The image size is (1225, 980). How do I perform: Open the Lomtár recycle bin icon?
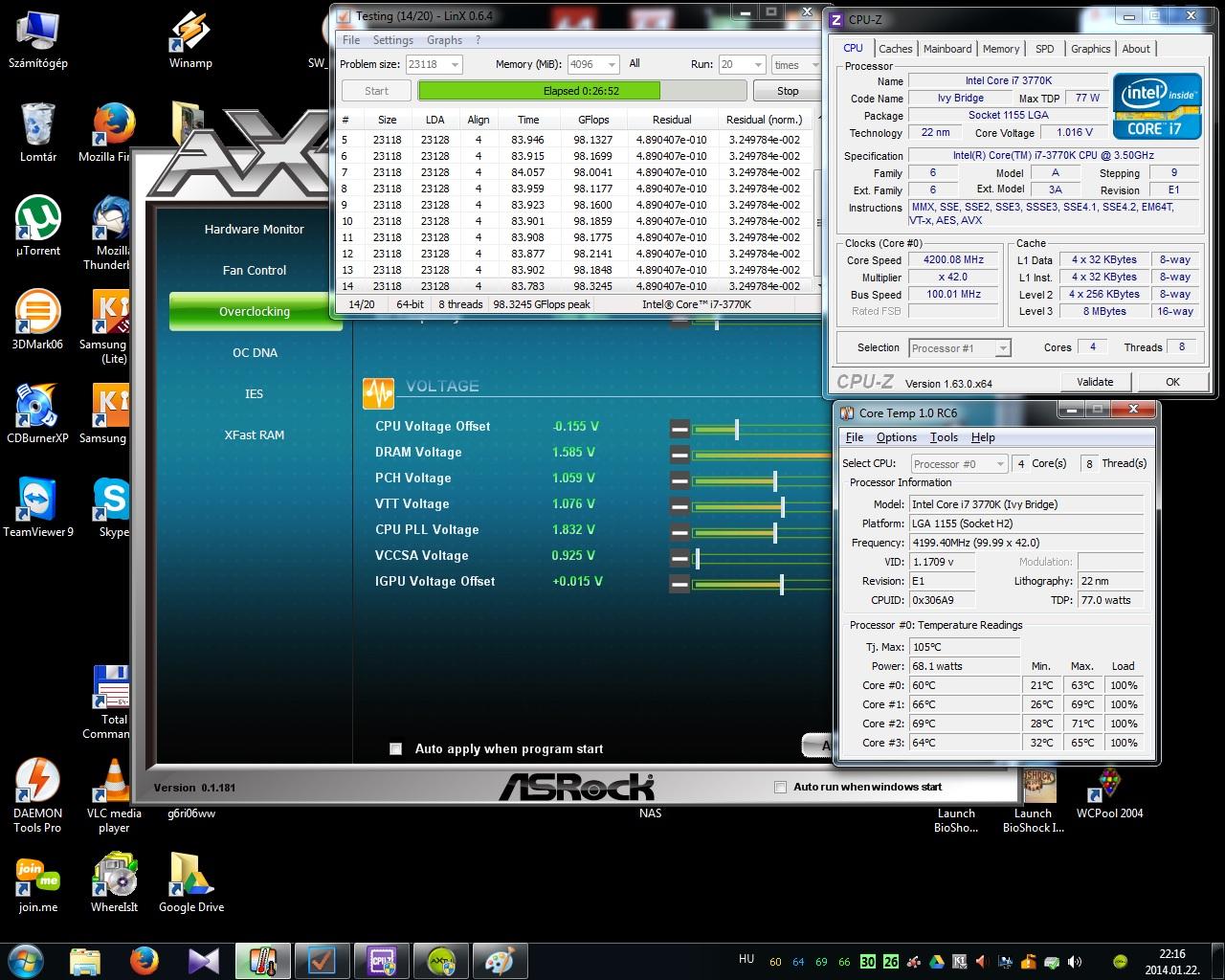click(x=38, y=132)
